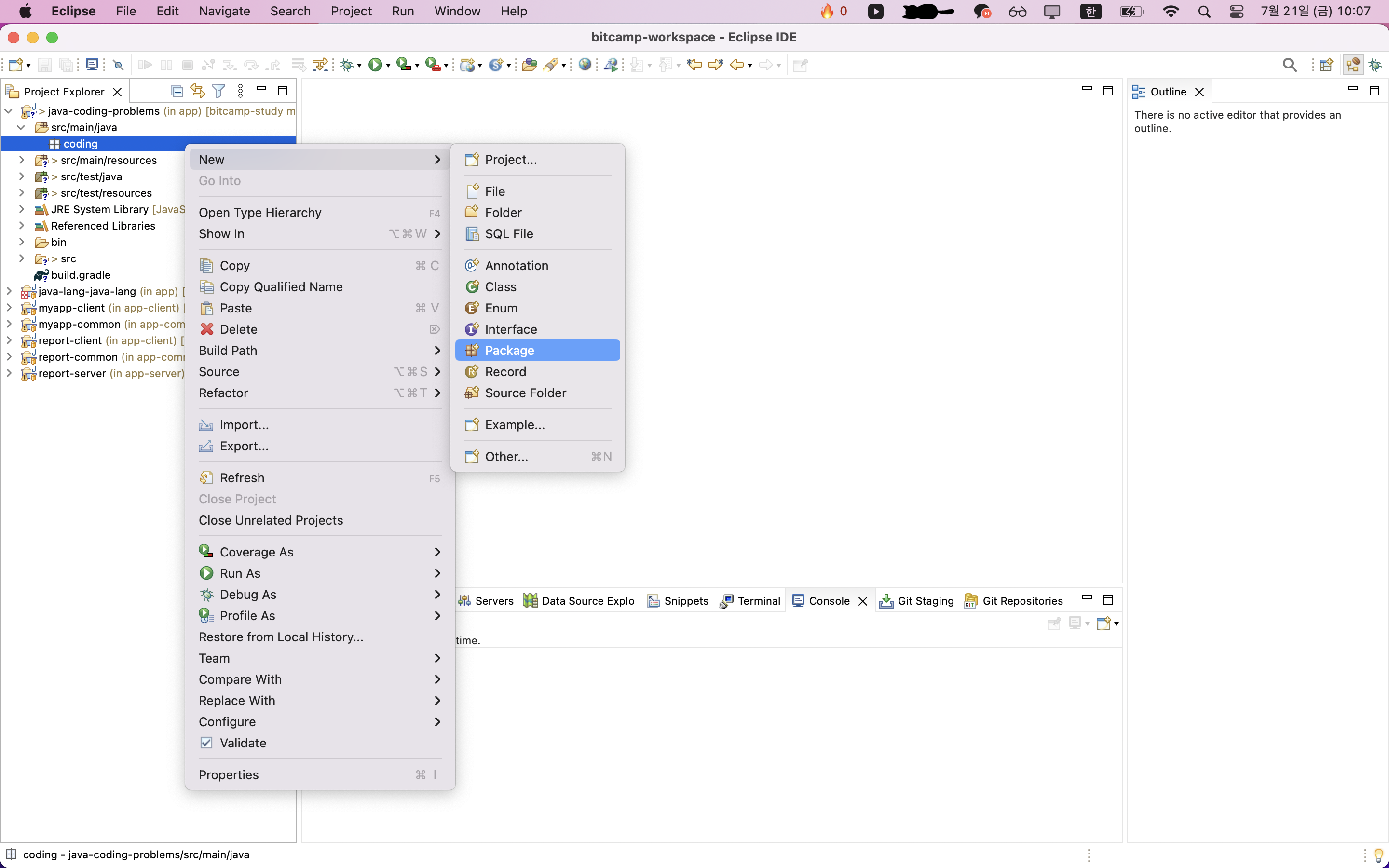
Task: Open the Run button dropdown arrow
Action: click(x=389, y=66)
